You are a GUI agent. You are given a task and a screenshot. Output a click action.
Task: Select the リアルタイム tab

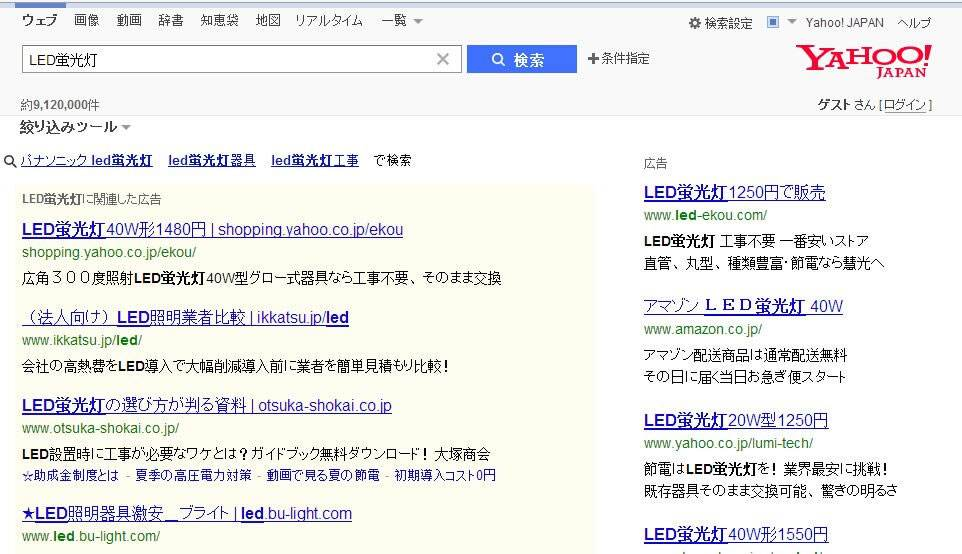[x=328, y=21]
